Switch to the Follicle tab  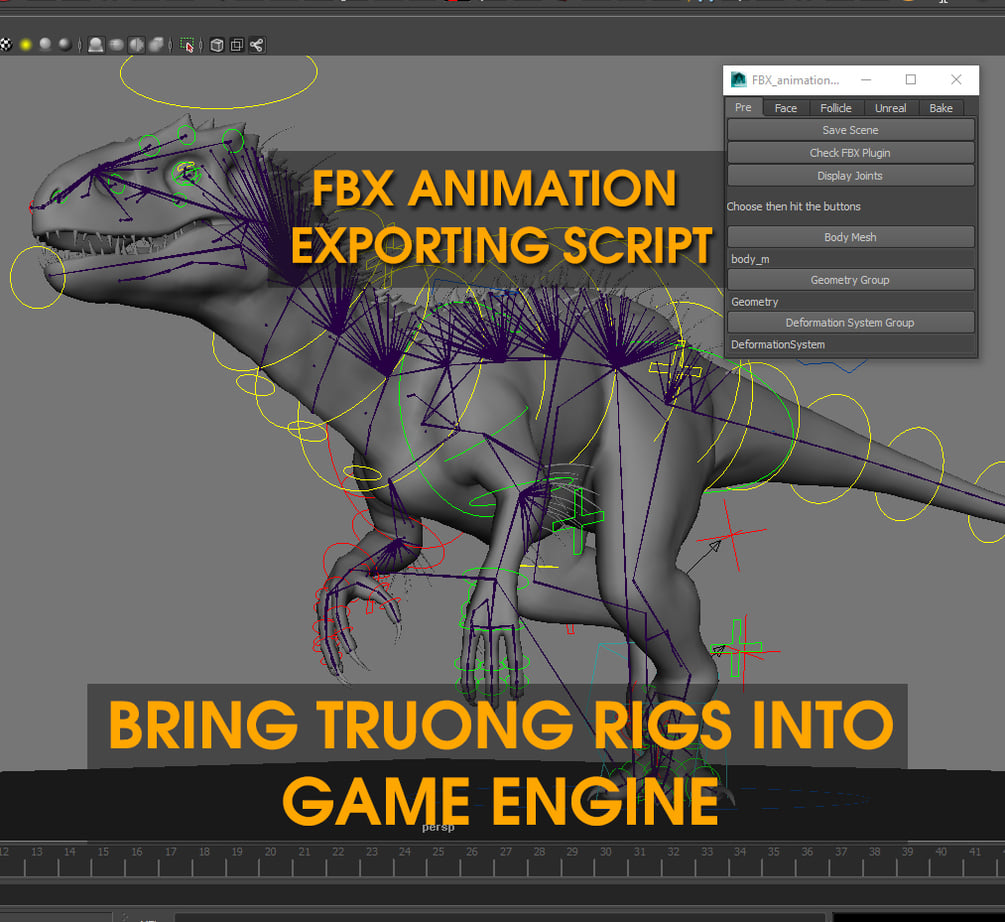point(836,108)
